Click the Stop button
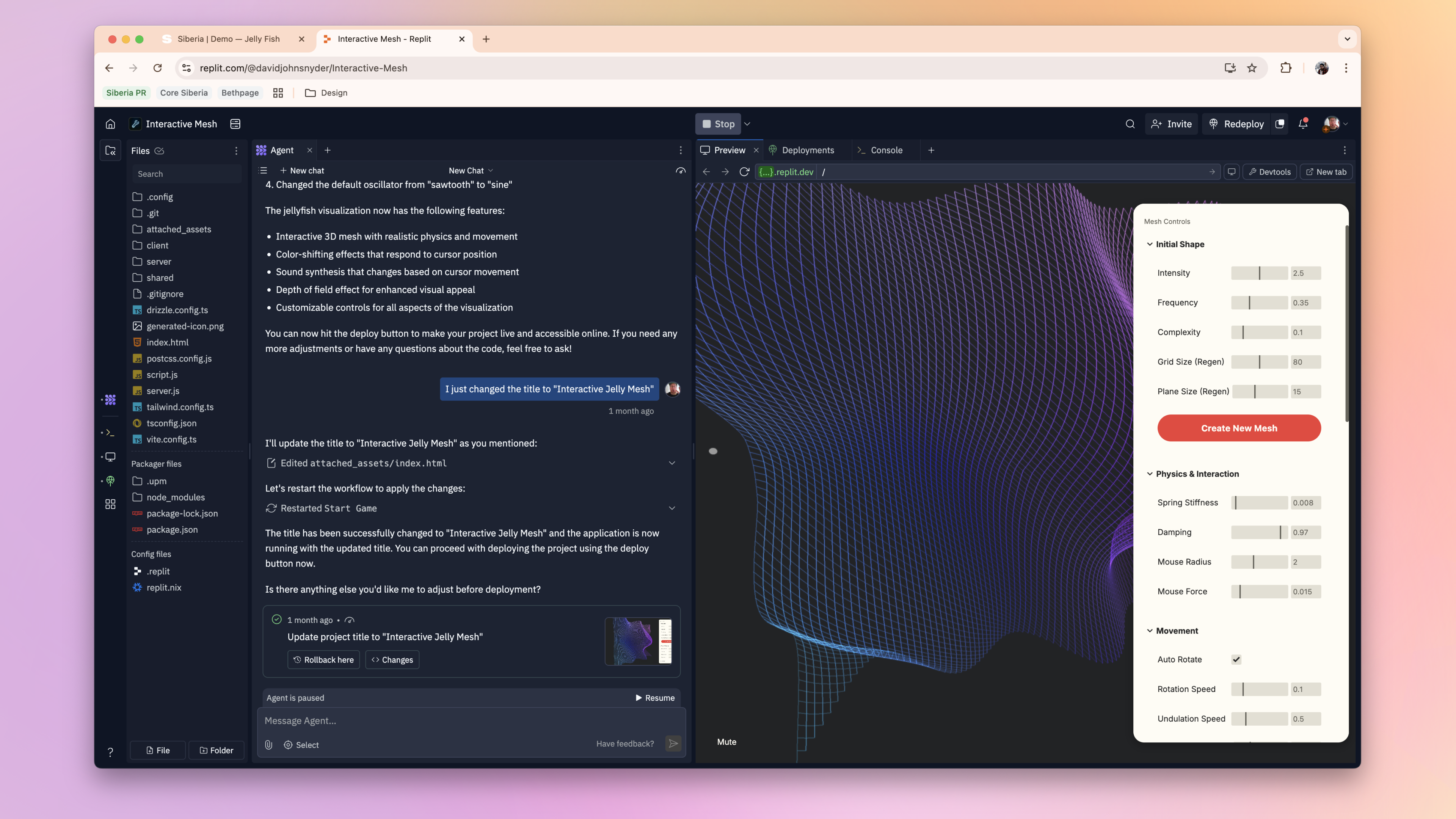Viewport: 1456px width, 819px height. (719, 124)
